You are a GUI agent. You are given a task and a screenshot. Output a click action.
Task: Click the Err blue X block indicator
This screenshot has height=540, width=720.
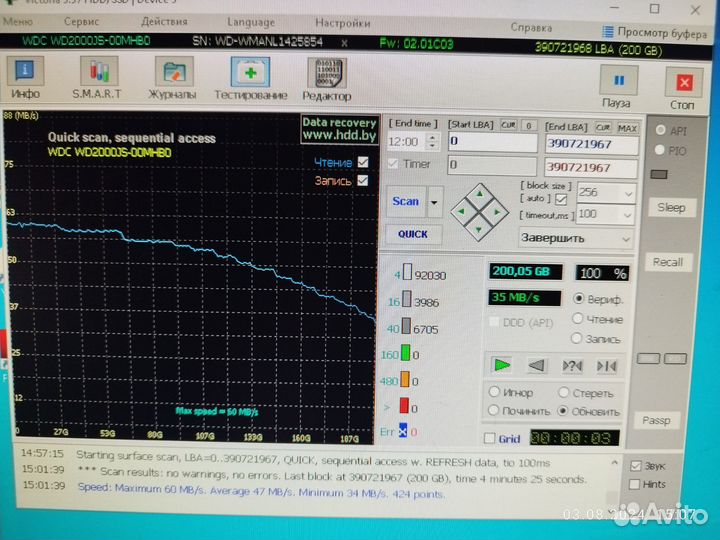(403, 430)
